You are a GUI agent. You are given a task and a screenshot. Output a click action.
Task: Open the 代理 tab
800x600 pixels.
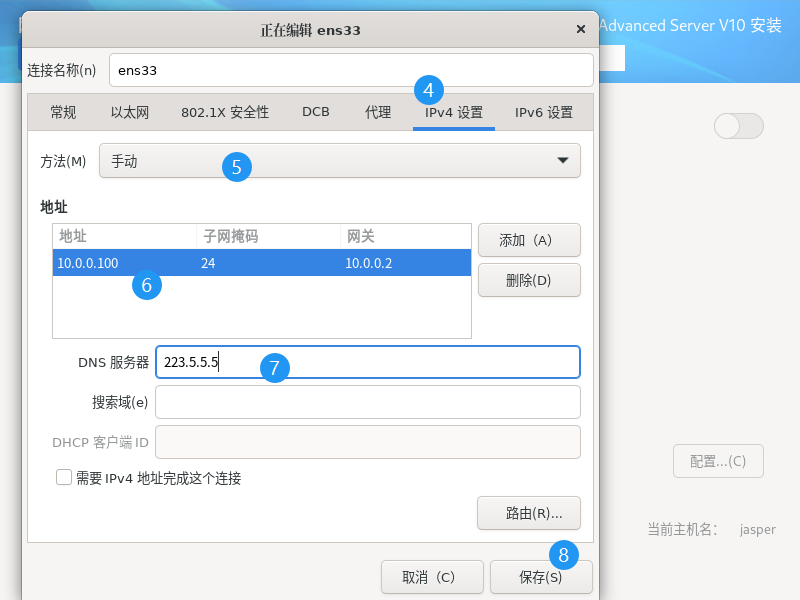pyautogui.click(x=378, y=112)
